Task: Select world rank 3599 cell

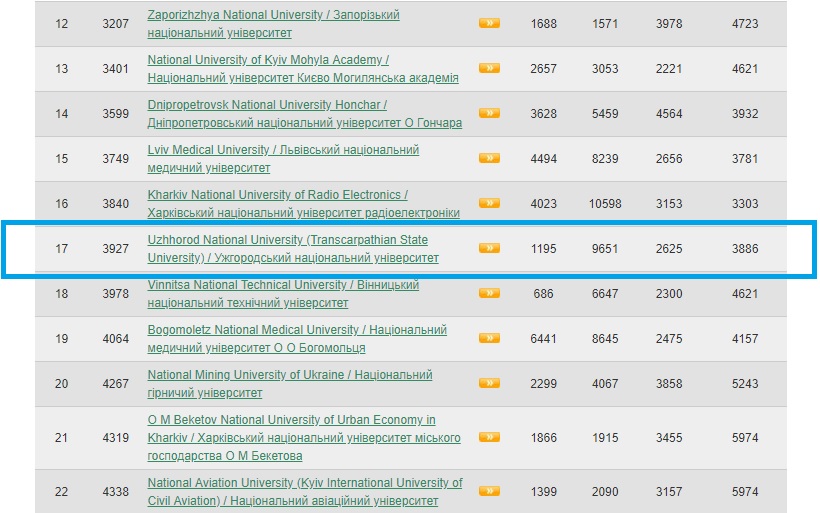Action: tap(116, 114)
